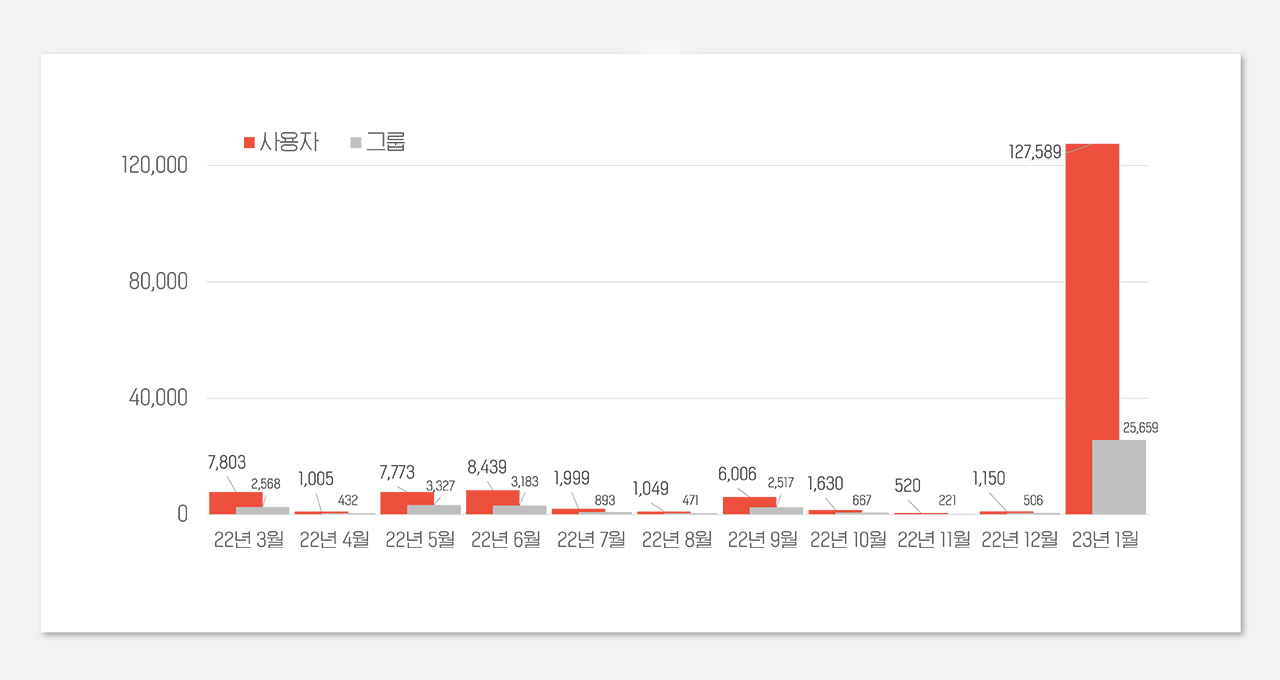Select the 사용자 legend label
Image resolution: width=1280 pixels, height=680 pixels.
[x=289, y=142]
